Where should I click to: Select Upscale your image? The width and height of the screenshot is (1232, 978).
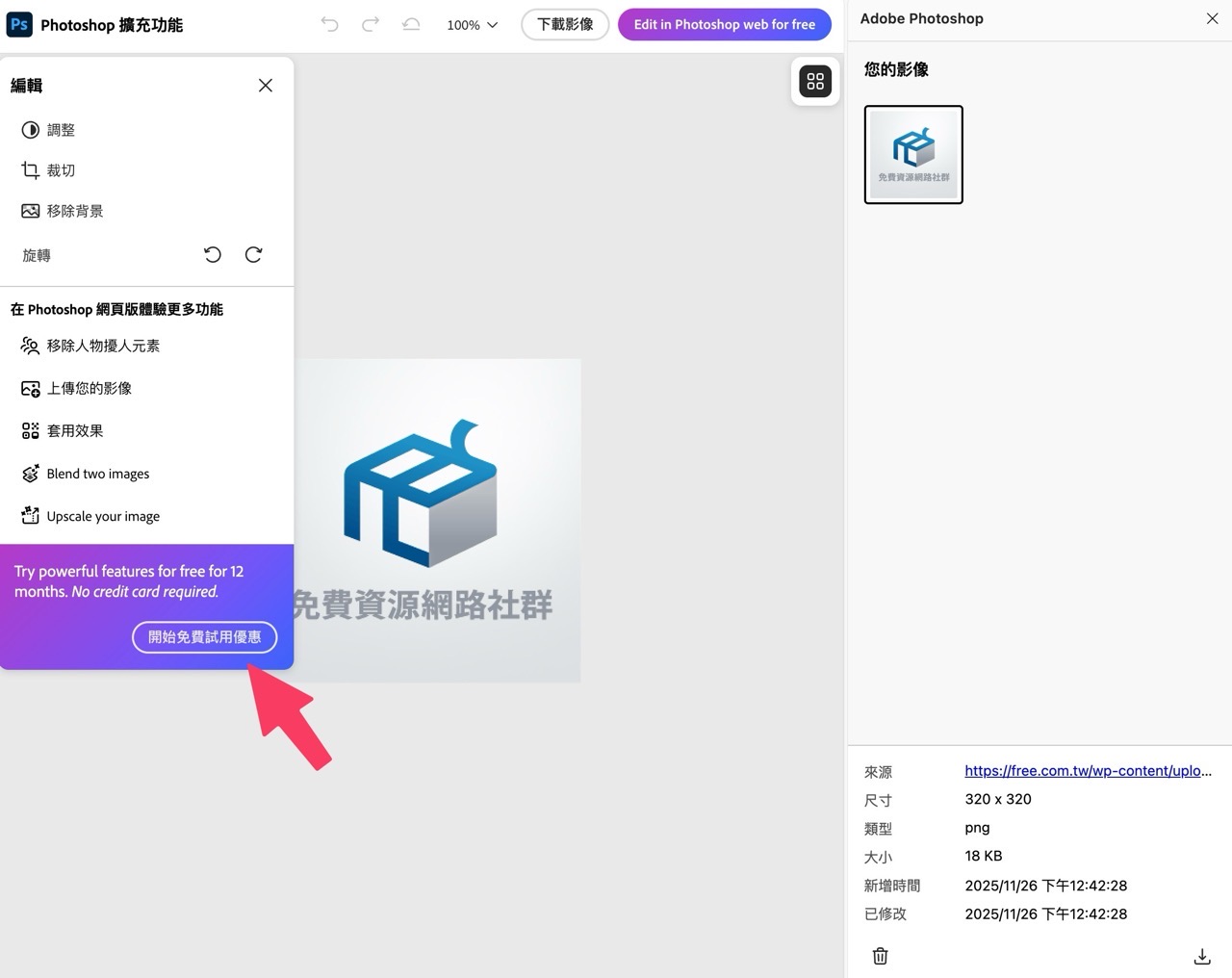[103, 516]
